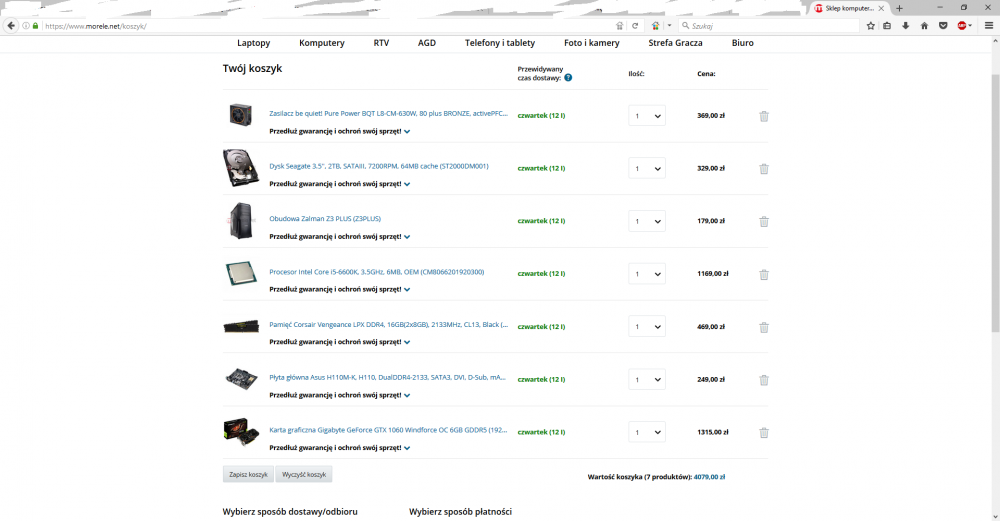1000x521 pixels.
Task: Open delivery time help question-mark icon
Action: click(x=568, y=78)
